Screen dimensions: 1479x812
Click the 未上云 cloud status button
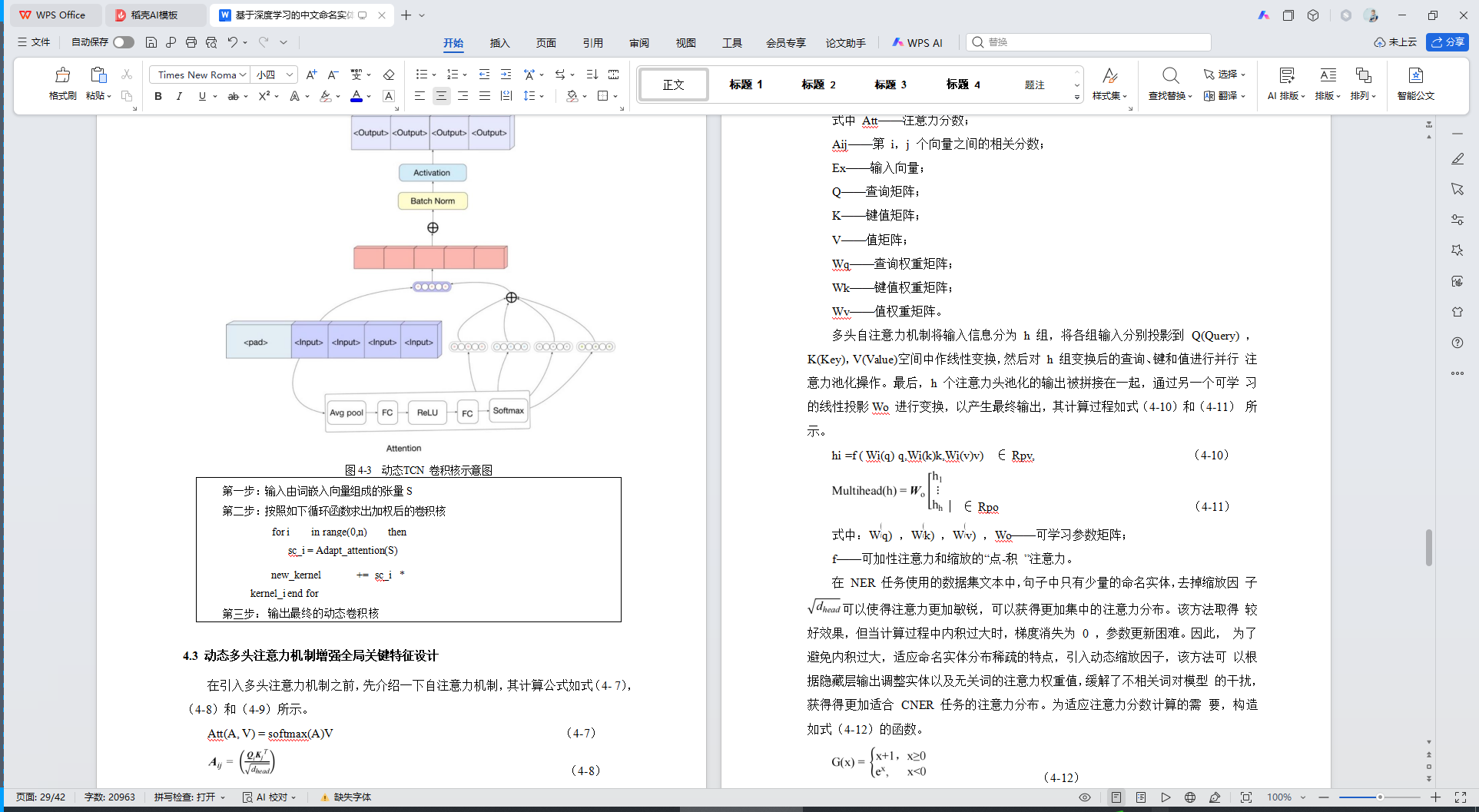(1395, 42)
